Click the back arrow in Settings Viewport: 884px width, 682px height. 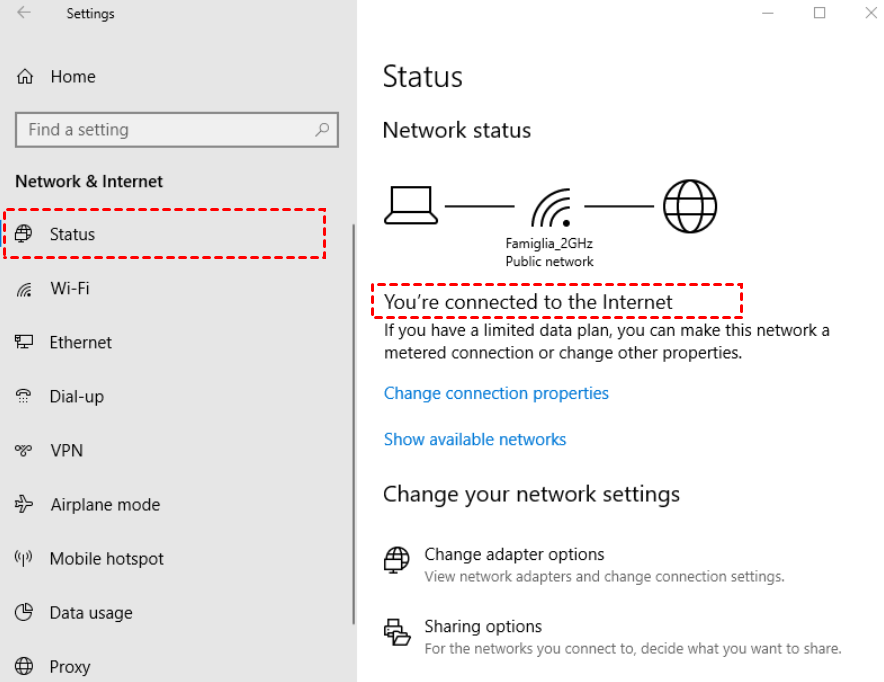(x=24, y=12)
